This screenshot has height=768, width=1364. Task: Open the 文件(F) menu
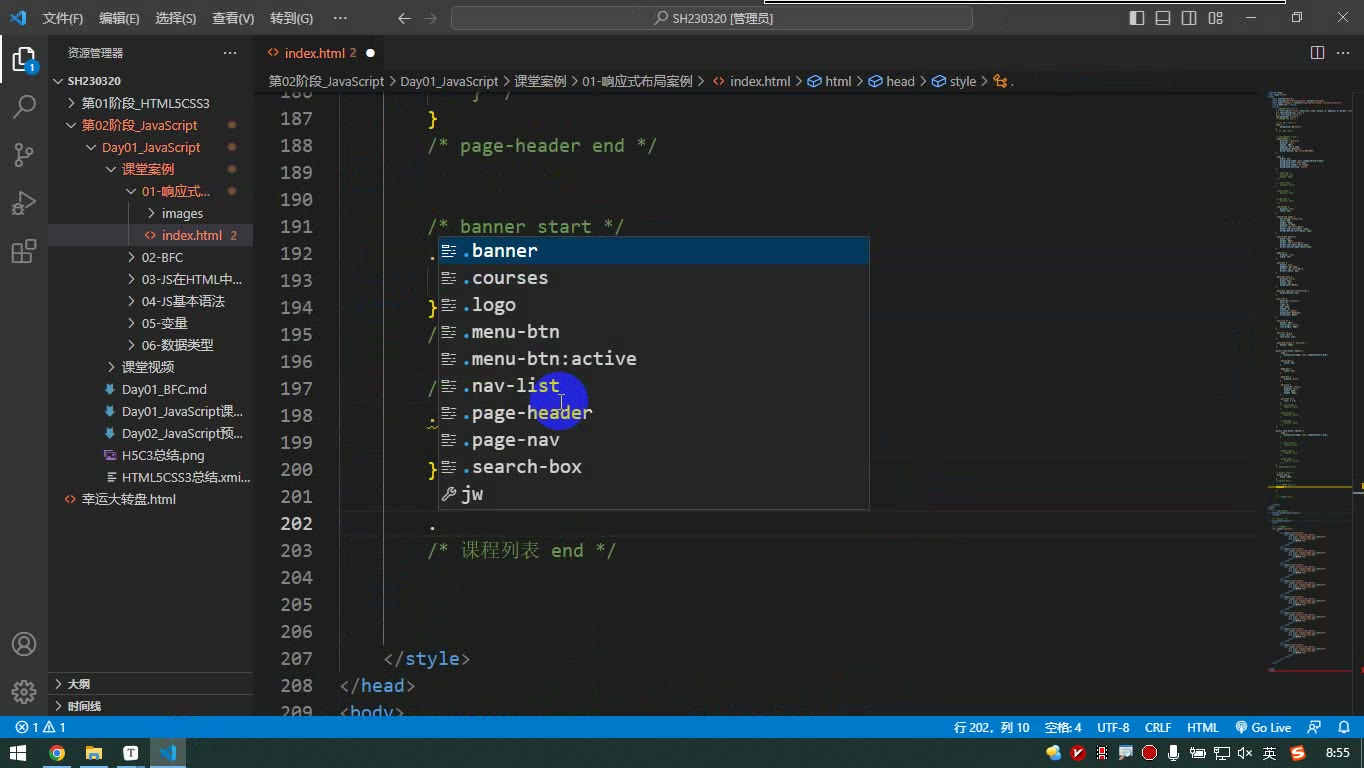pyautogui.click(x=63, y=18)
